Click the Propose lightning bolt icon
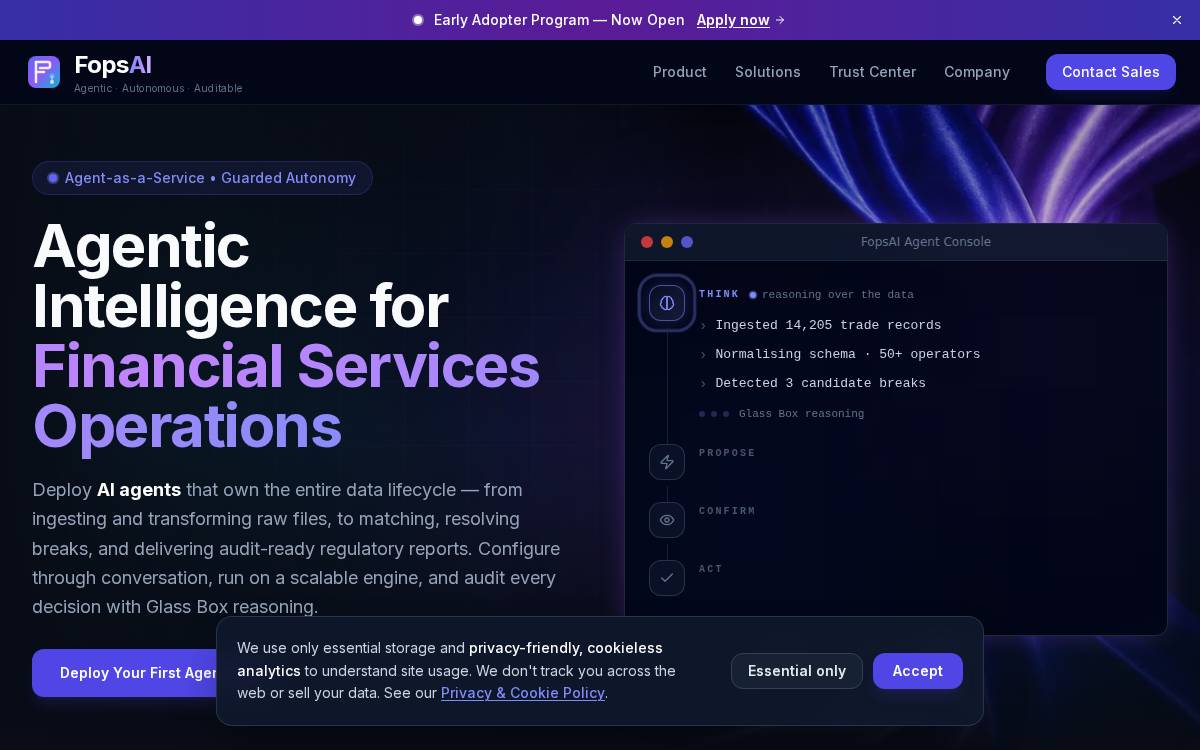This screenshot has width=1200, height=750. [x=667, y=462]
